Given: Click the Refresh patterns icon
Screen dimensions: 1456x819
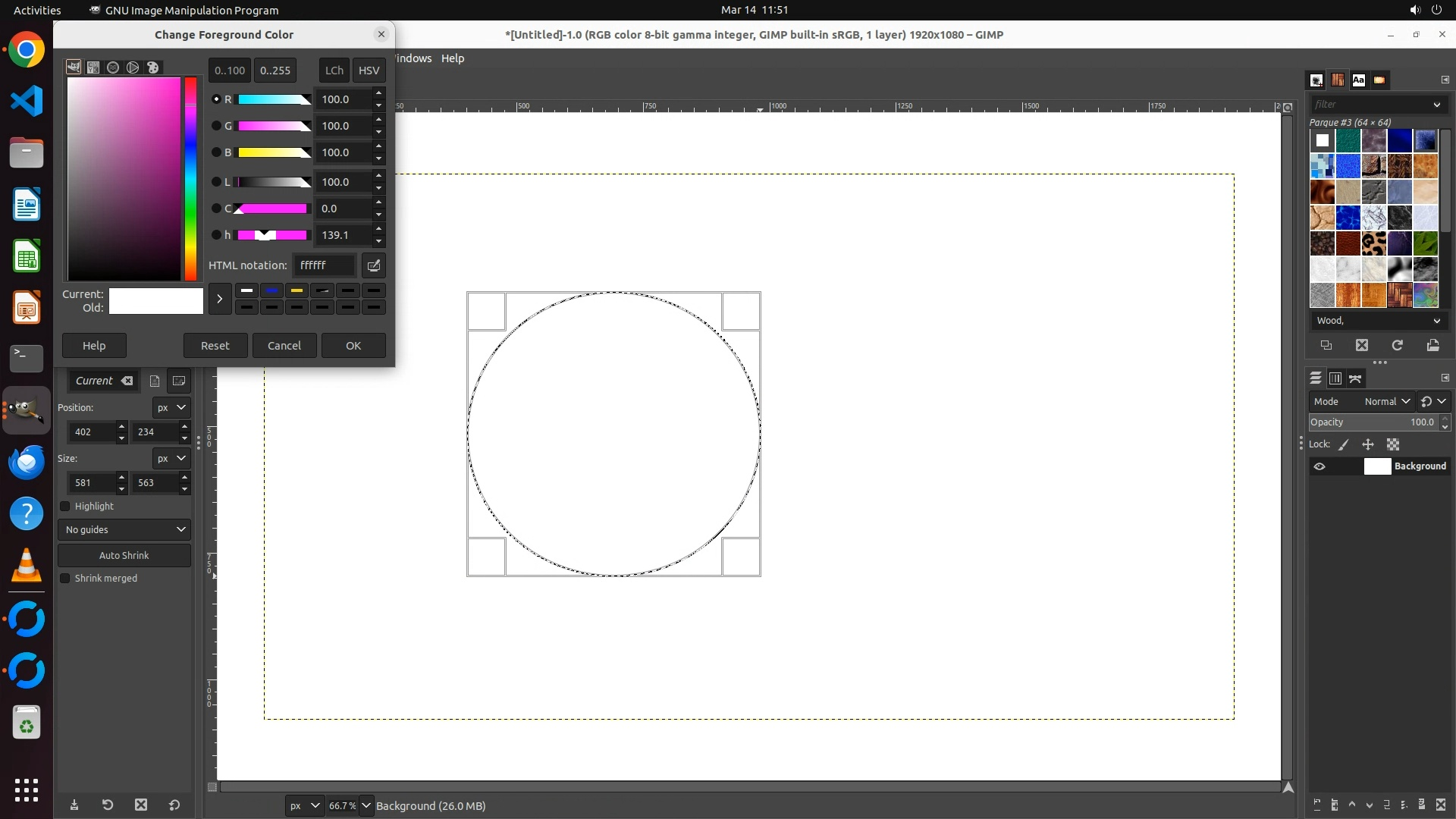Looking at the screenshot, I should pos(1397,345).
